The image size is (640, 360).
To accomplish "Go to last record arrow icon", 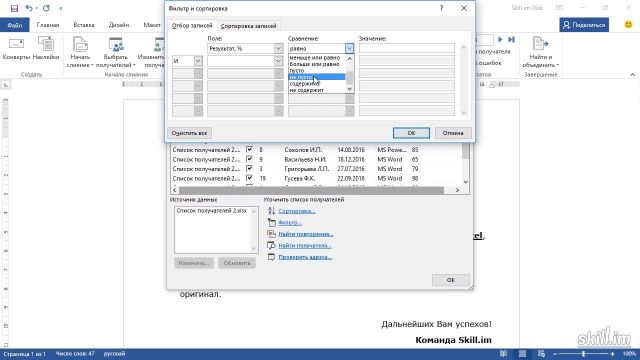I will click(x=511, y=40).
